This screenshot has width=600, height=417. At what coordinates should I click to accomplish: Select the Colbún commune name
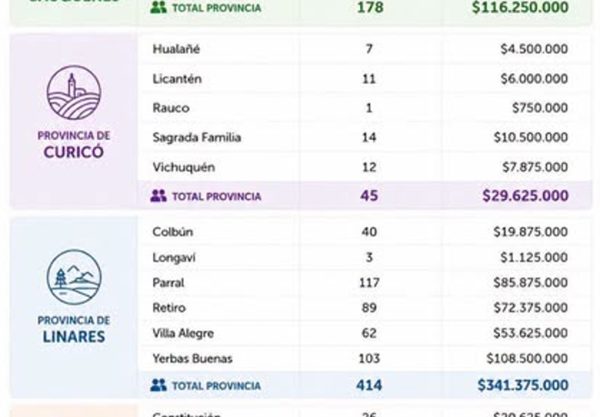pyautogui.click(x=173, y=232)
